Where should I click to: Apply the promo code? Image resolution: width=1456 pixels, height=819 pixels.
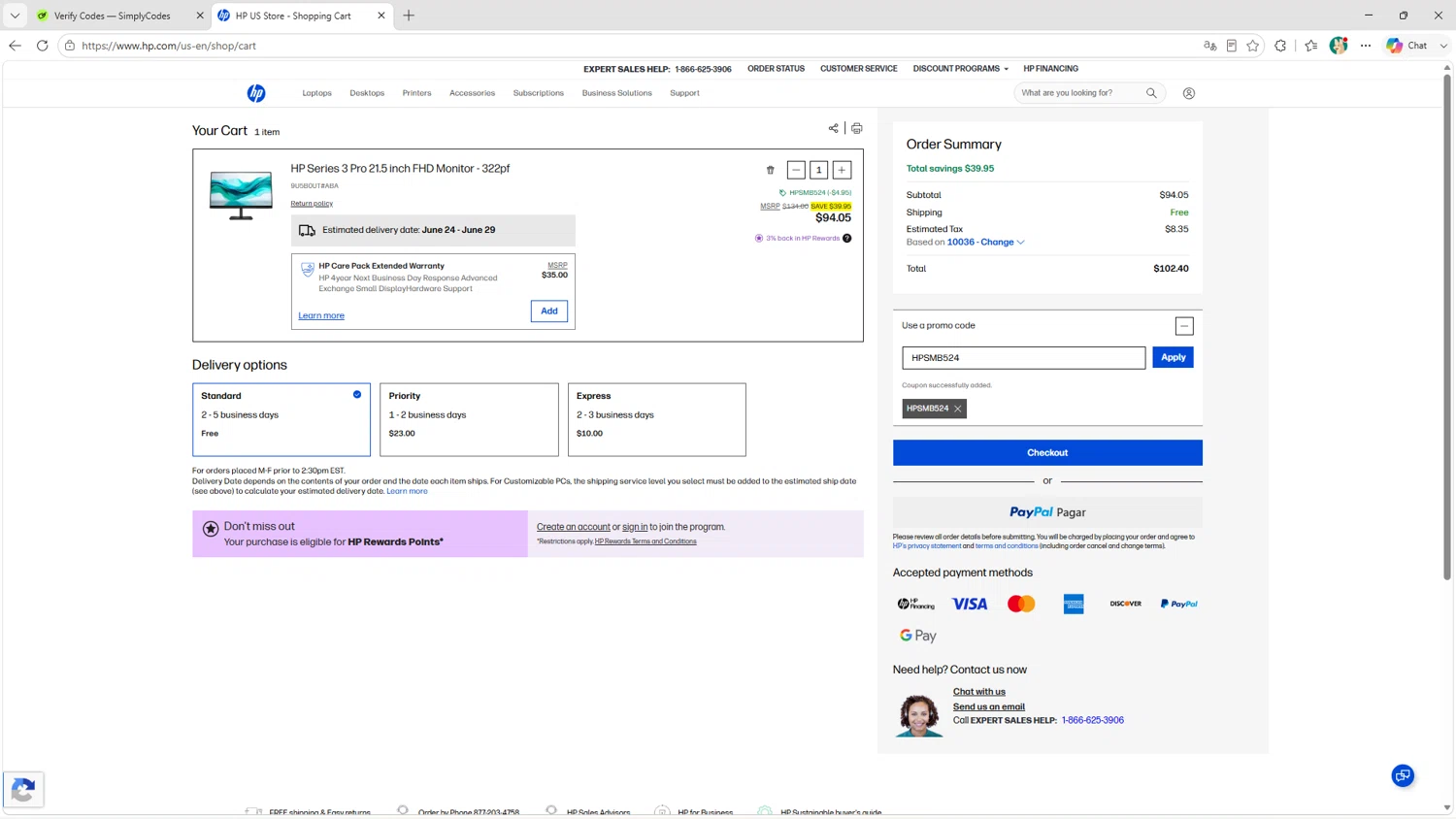point(1173,357)
